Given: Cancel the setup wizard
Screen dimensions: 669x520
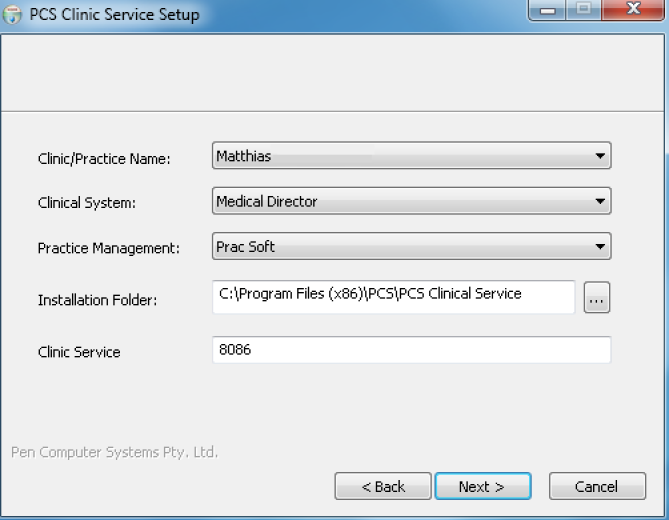Looking at the screenshot, I should [597, 486].
